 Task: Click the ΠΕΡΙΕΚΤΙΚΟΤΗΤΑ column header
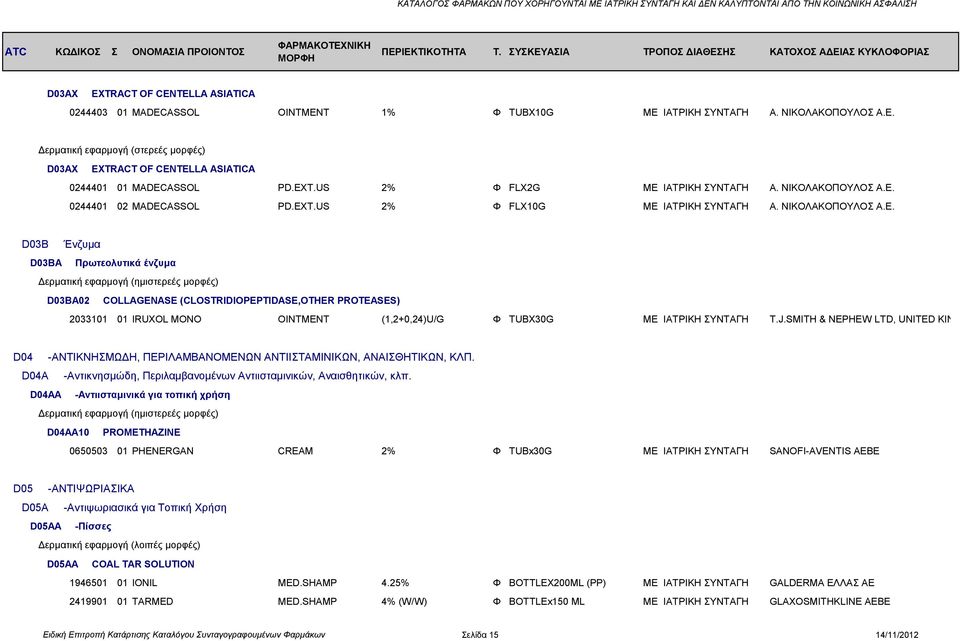tap(424, 51)
